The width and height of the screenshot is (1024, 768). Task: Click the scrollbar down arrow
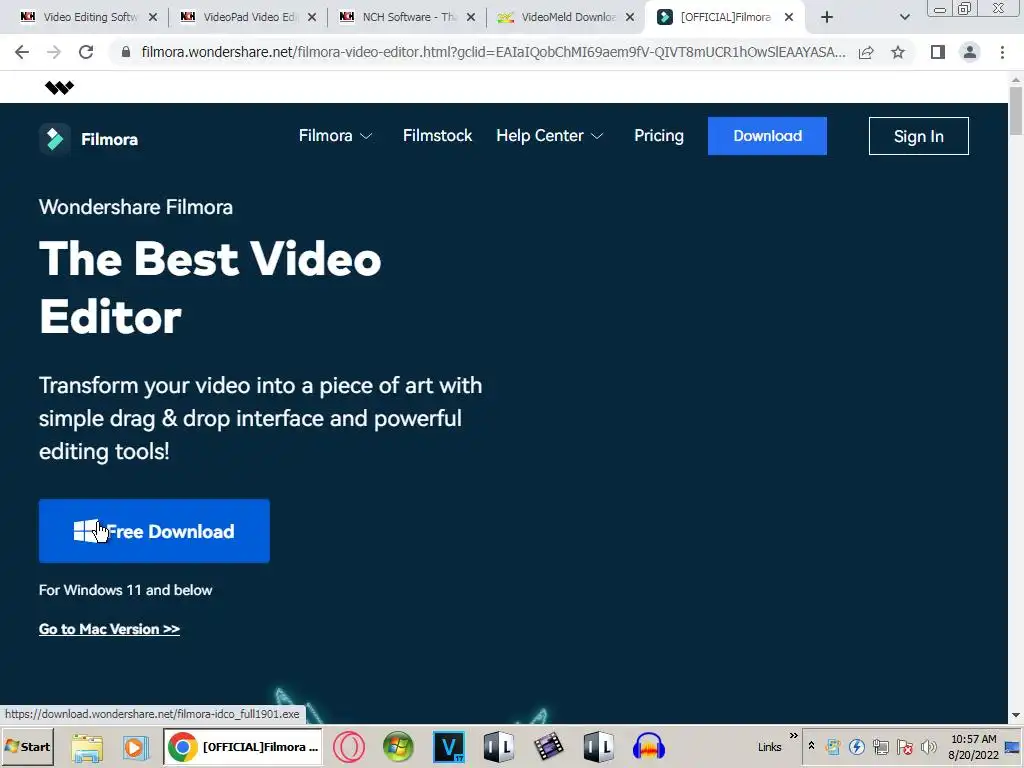pyautogui.click(x=1016, y=716)
